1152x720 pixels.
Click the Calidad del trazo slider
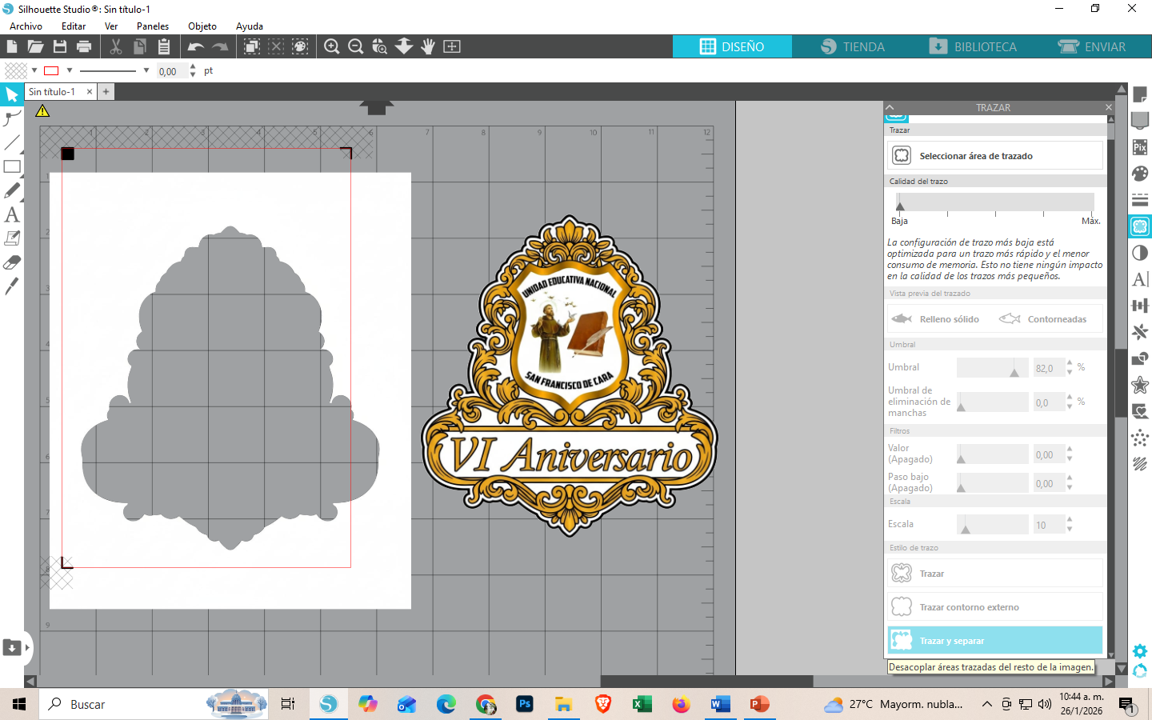995,202
